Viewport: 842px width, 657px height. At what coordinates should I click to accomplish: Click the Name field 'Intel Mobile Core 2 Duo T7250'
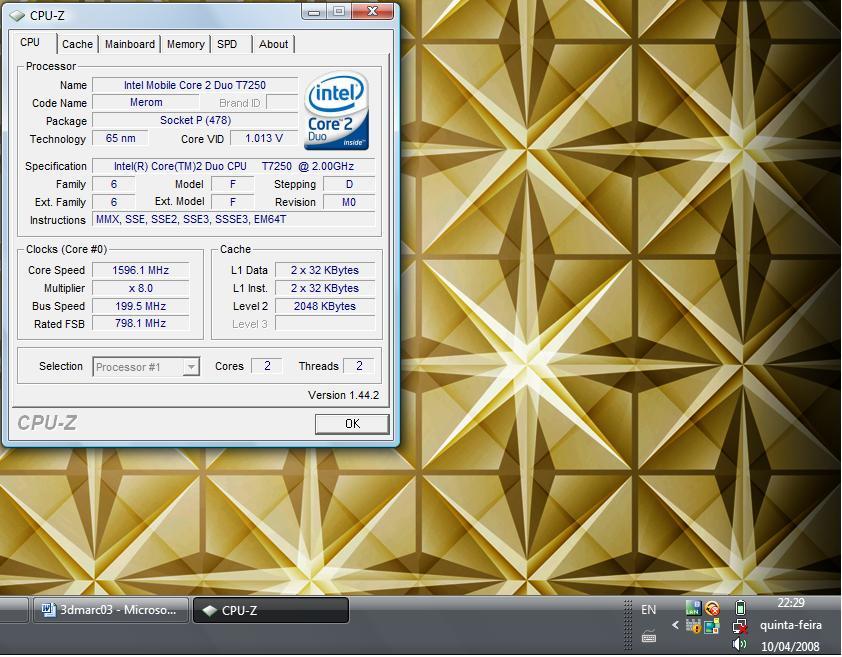[195, 85]
